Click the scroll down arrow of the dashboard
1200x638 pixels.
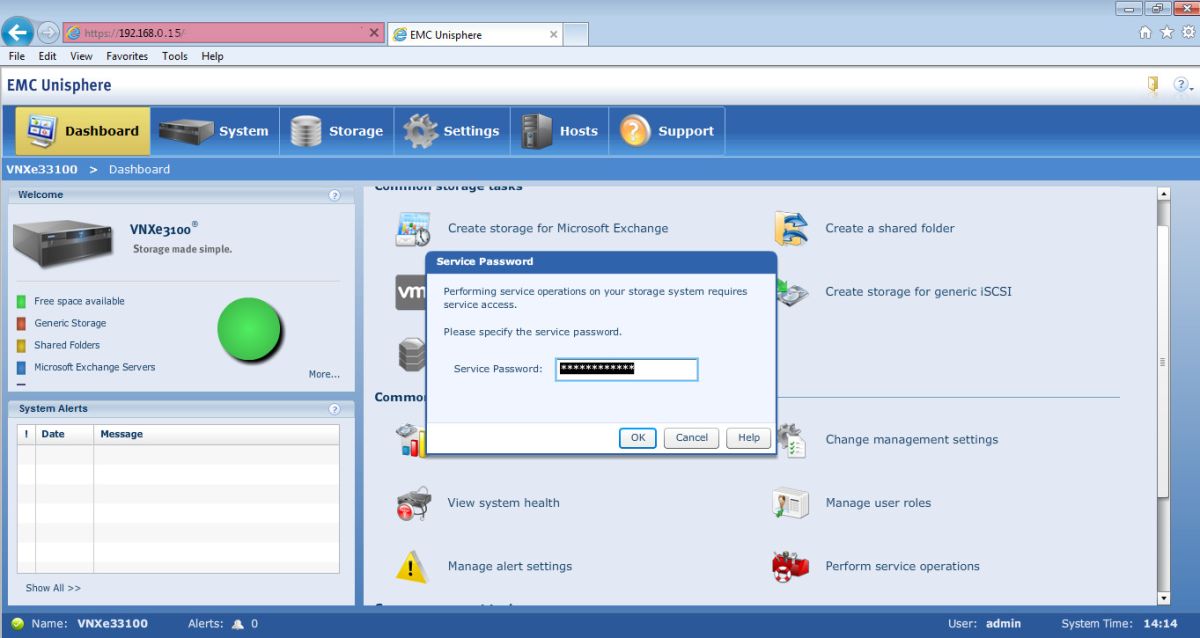1163,598
